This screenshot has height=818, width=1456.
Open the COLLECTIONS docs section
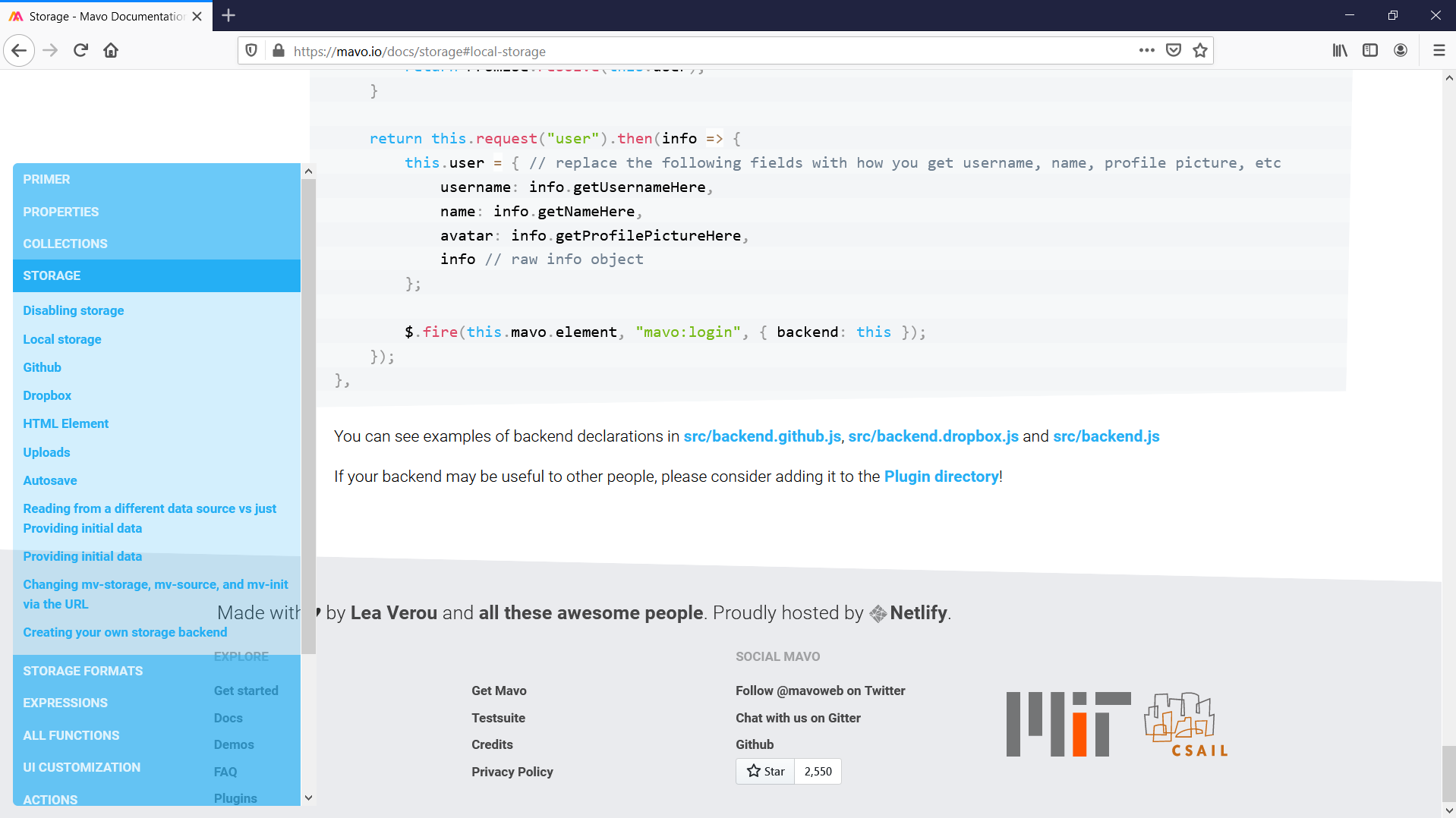pyautogui.click(x=156, y=244)
